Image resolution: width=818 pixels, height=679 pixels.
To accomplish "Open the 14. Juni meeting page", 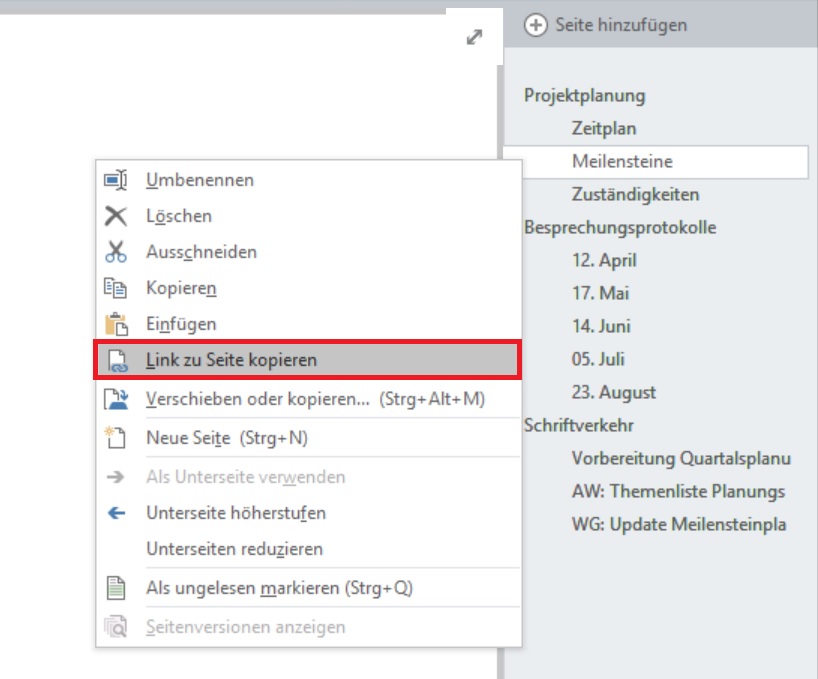I will (x=601, y=327).
